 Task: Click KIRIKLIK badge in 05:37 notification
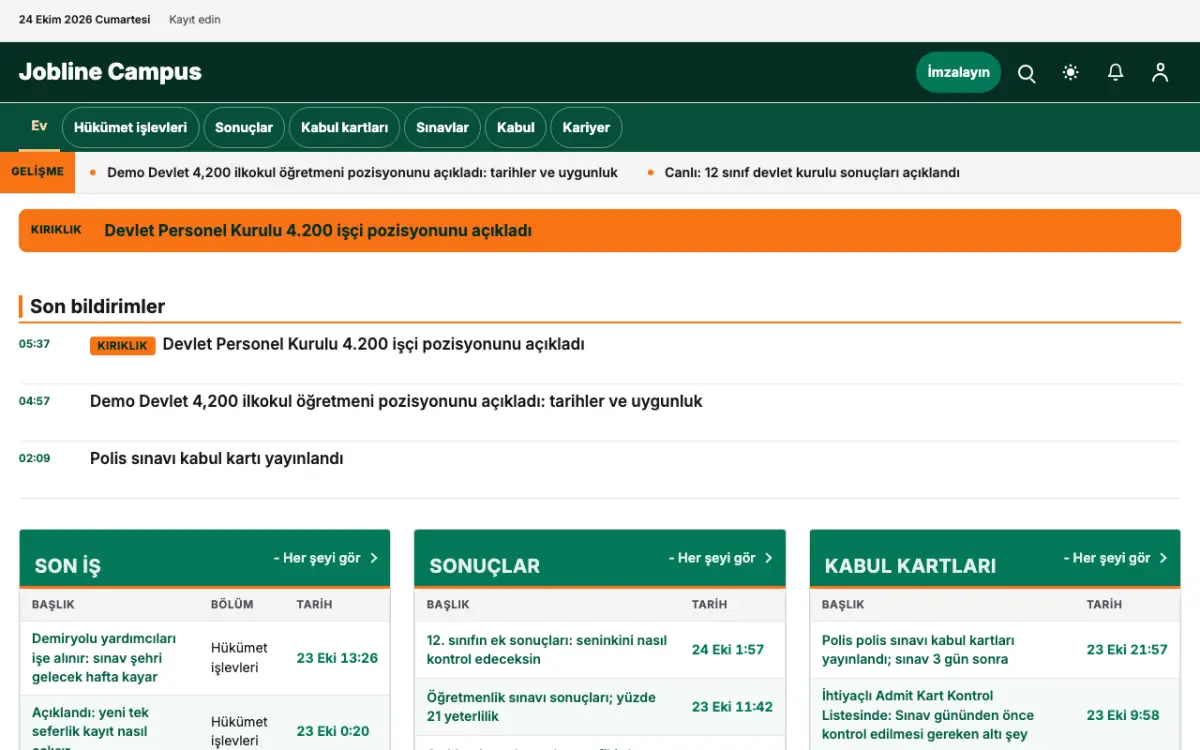click(123, 345)
